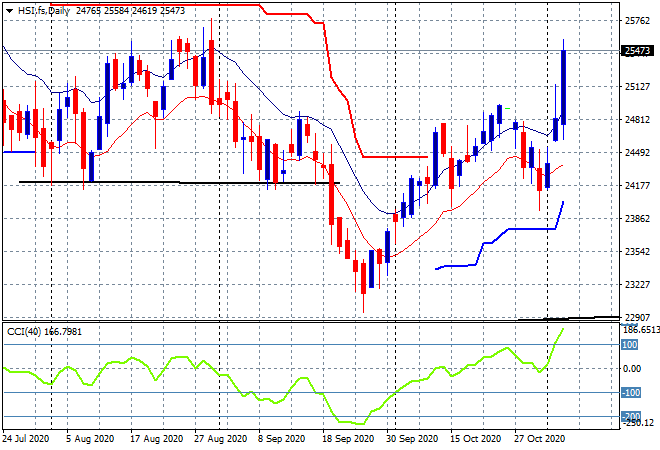Image resolution: width=660 pixels, height=450 pixels.
Task: Click the 25127 price axis label
Action: 637,87
